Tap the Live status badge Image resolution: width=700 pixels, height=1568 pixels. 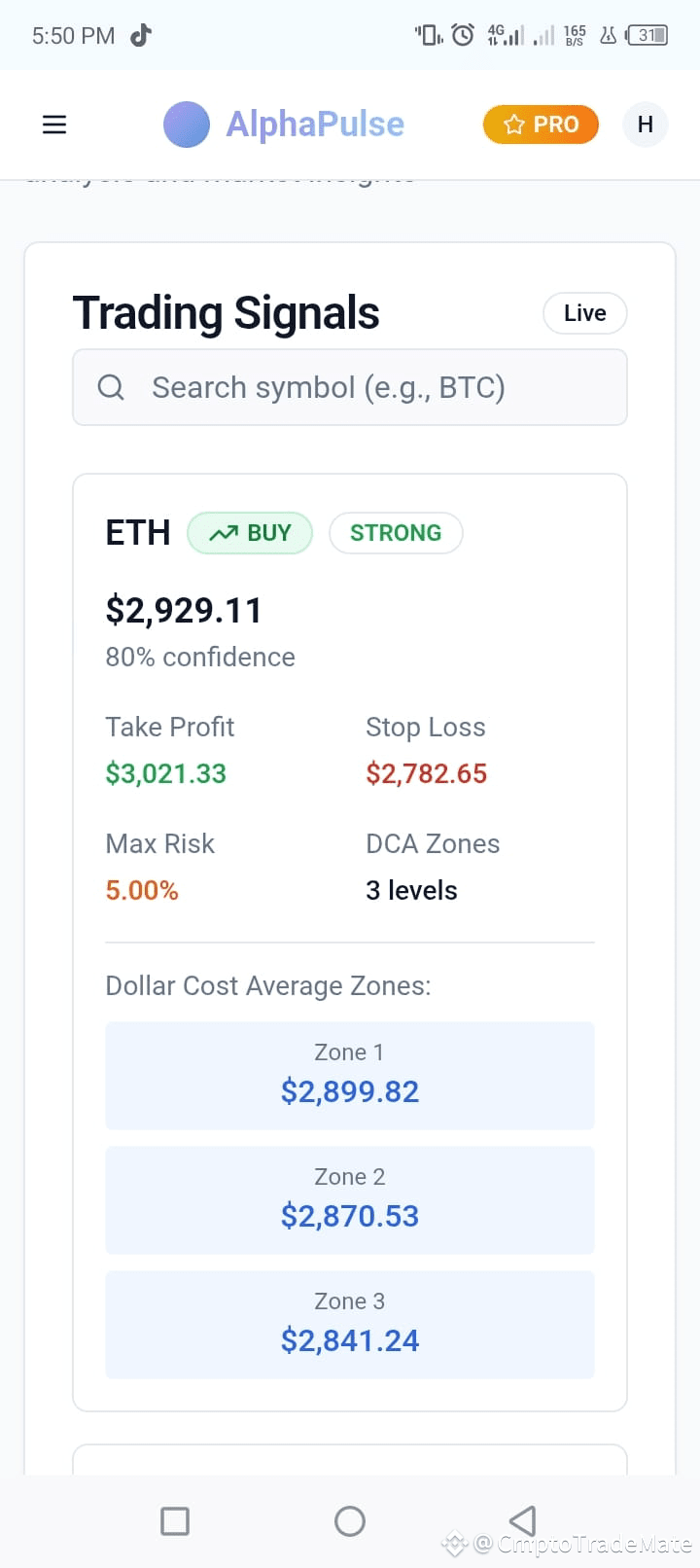pos(585,313)
